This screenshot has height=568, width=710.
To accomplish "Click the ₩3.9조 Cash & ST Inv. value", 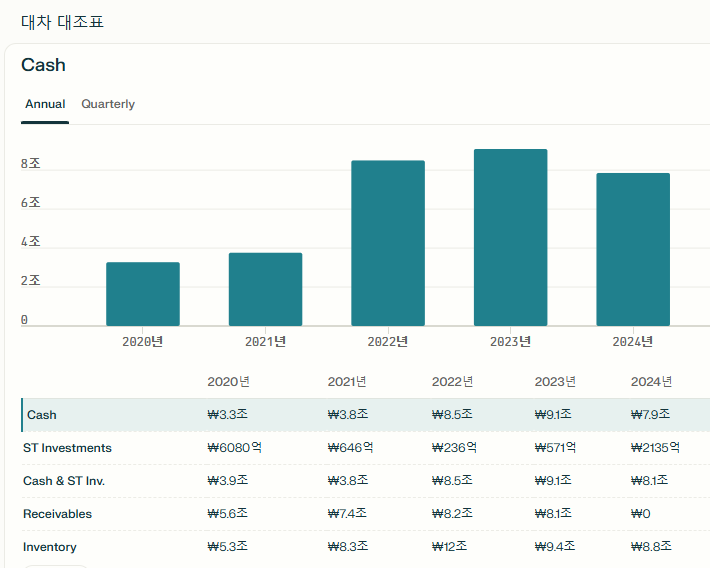I will click(228, 481).
